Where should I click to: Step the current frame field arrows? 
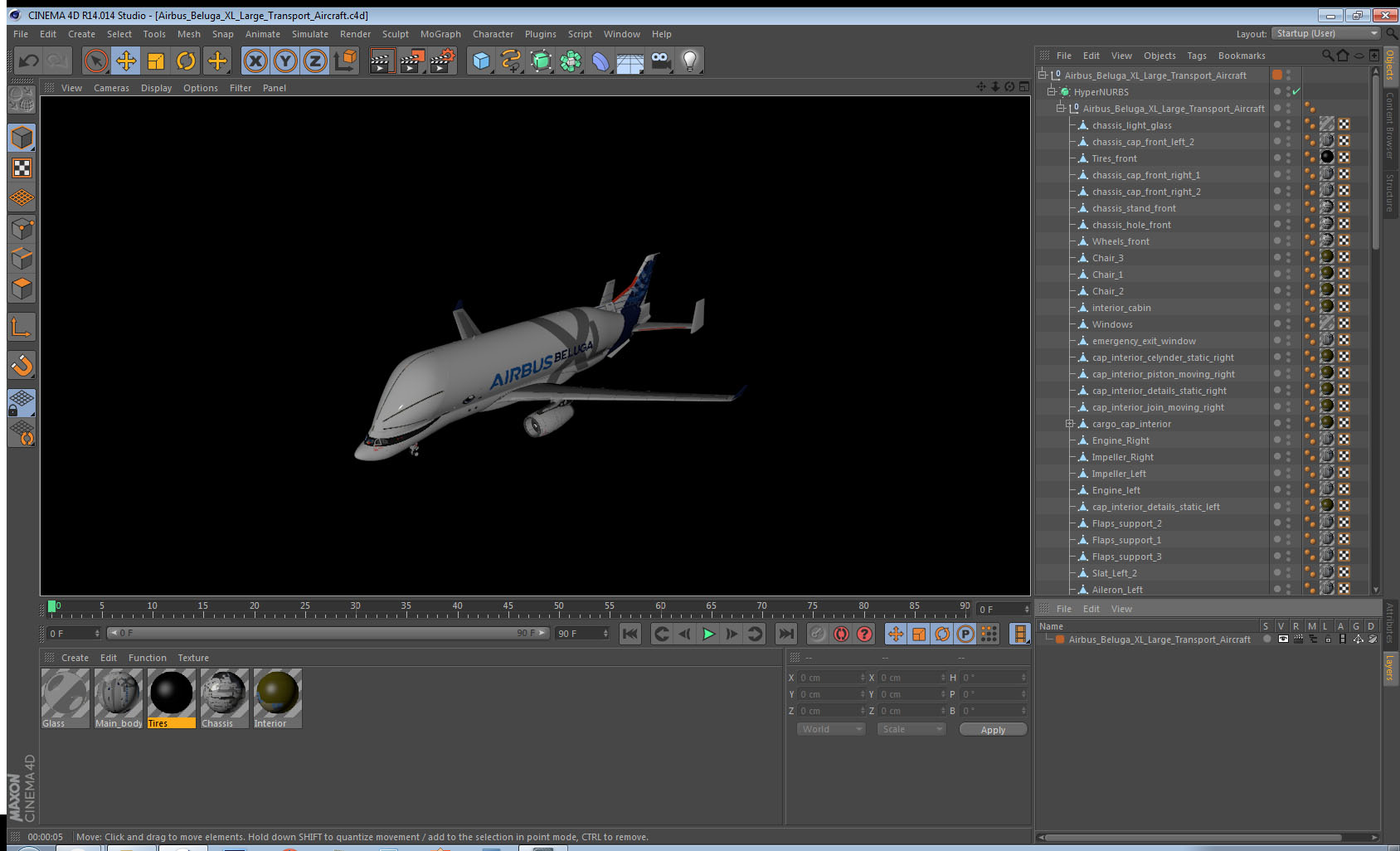[97, 633]
